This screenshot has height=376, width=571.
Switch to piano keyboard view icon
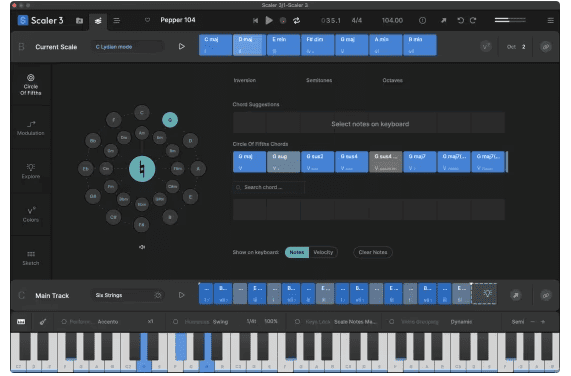coord(21,321)
